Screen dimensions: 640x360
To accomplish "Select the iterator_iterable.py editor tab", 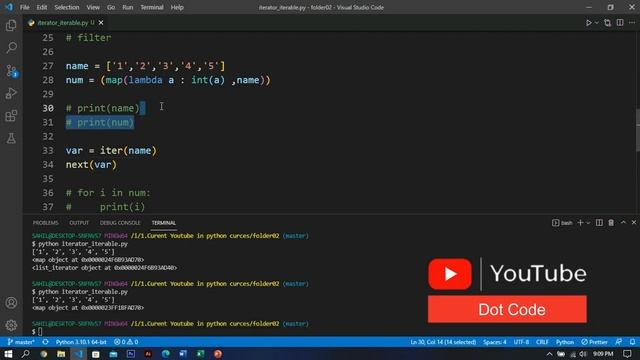I will click(66, 23).
